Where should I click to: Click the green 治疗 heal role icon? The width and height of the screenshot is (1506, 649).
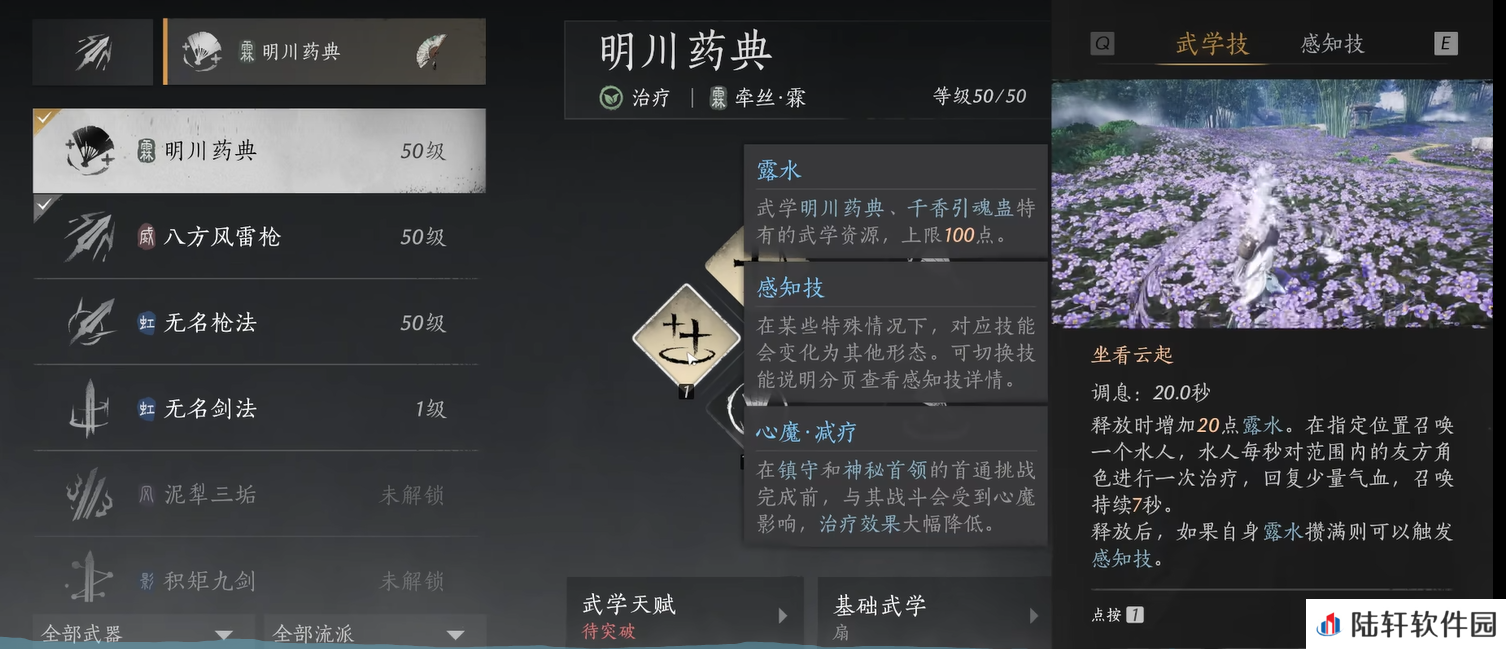coord(610,98)
